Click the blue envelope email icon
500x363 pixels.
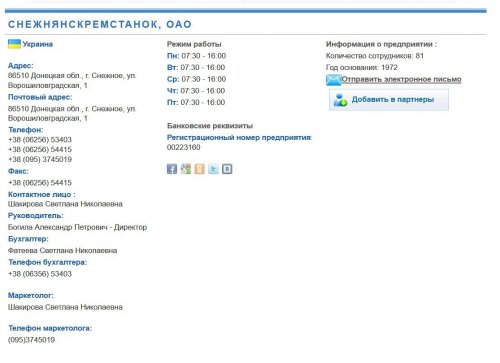[333, 80]
